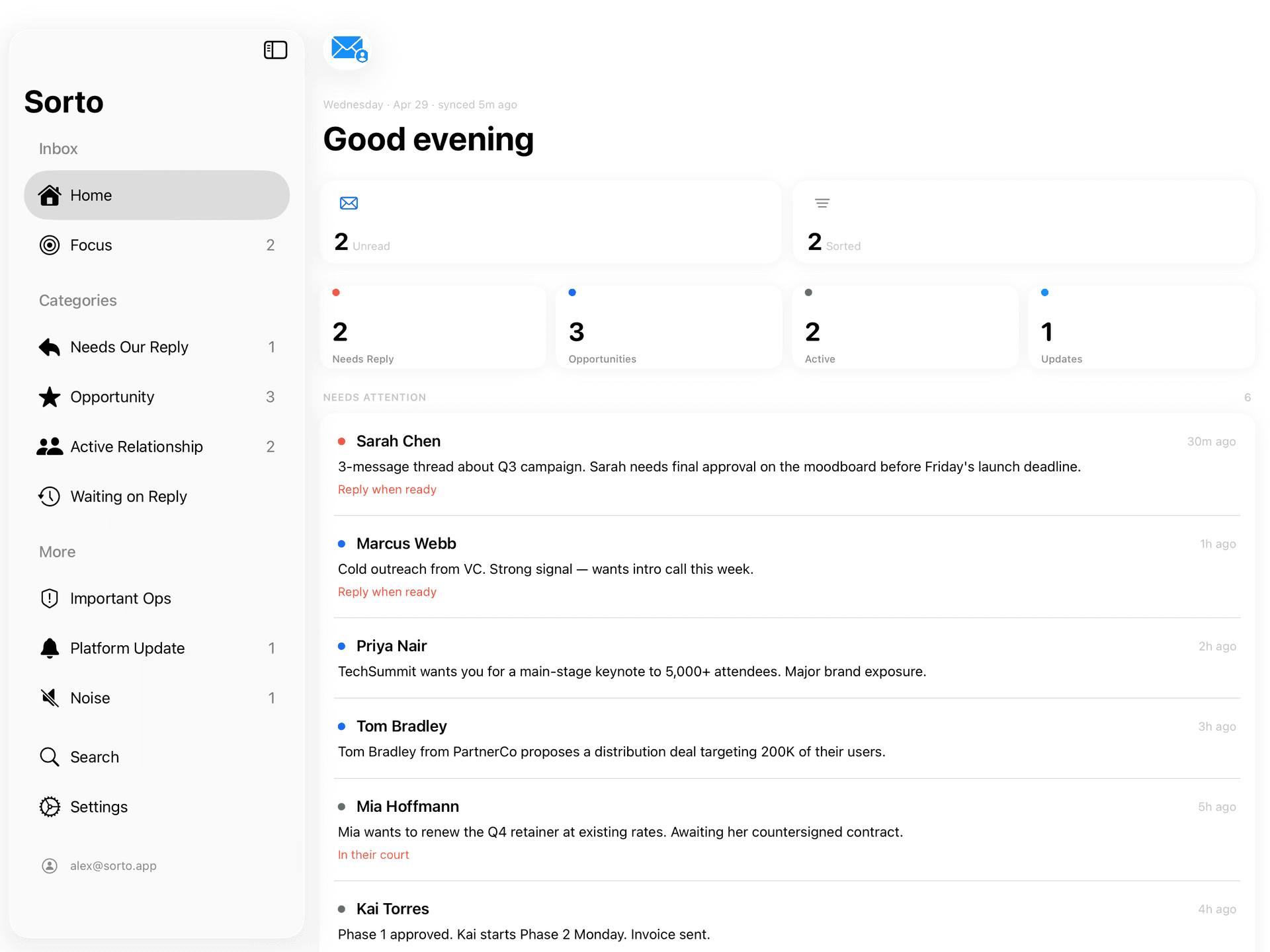The width and height of the screenshot is (1270, 952).
Task: Open Sarah Chen's message
Action: click(787, 465)
